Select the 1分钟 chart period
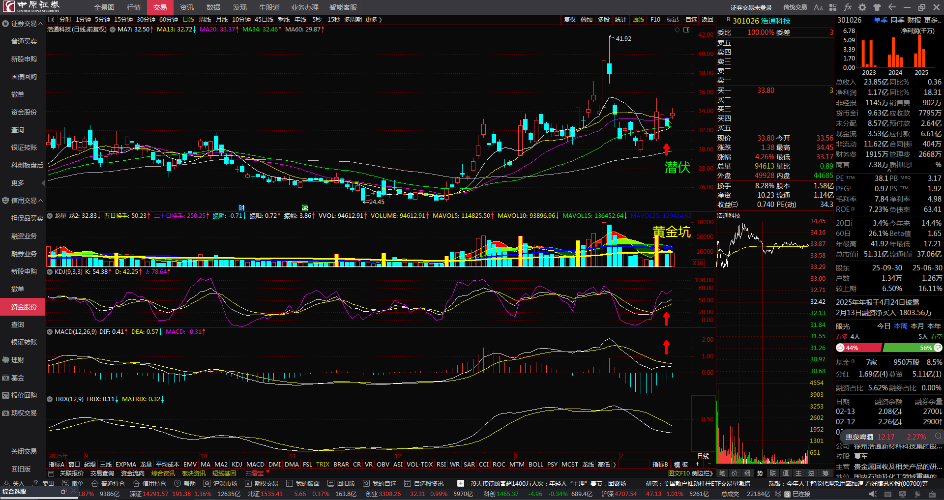Image resolution: width=944 pixels, height=500 pixels. [x=82, y=20]
